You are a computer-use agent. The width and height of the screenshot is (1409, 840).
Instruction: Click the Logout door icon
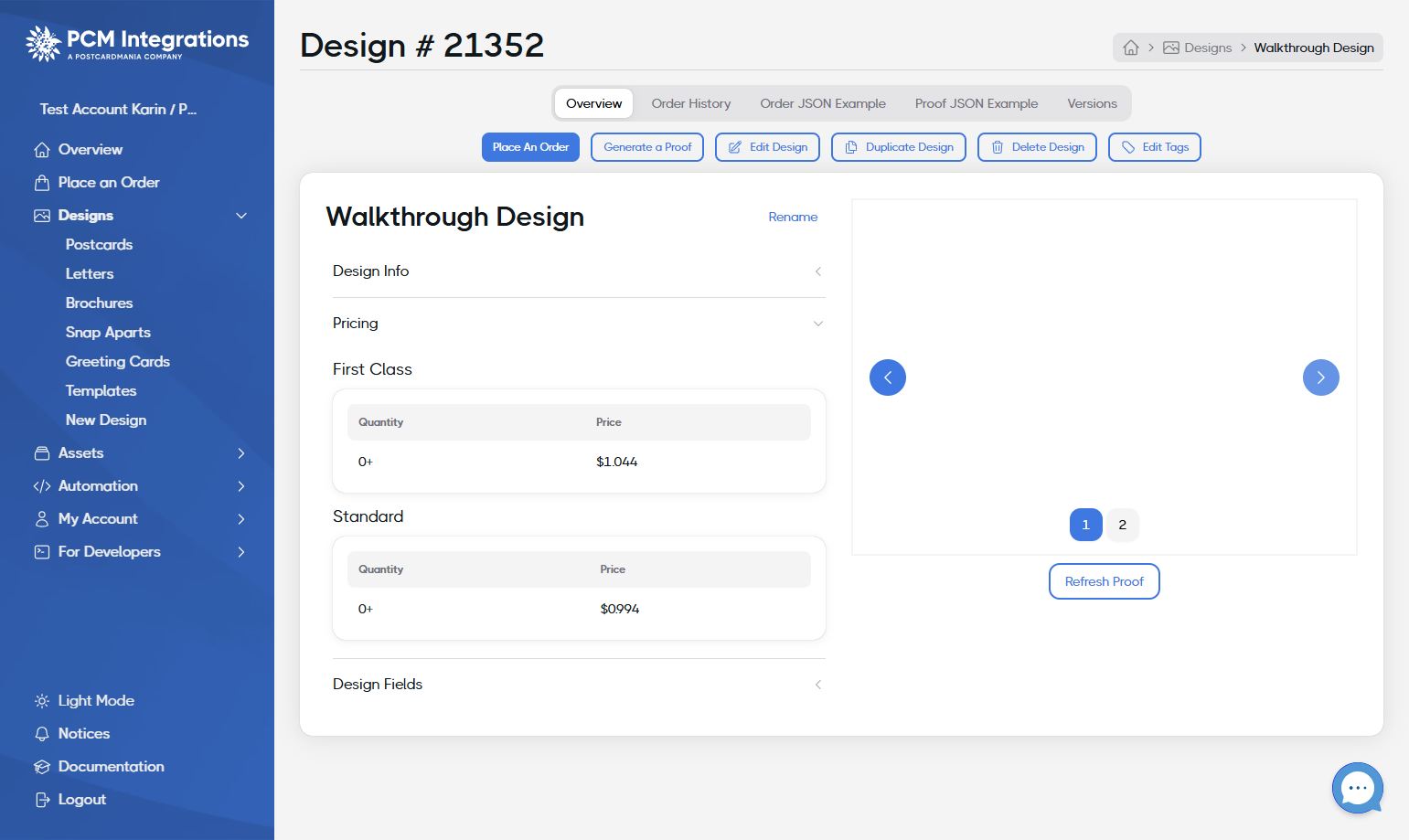(42, 800)
